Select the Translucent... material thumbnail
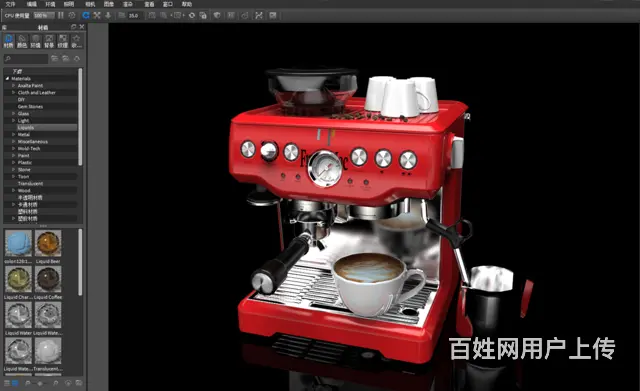The height and width of the screenshot is (391, 640). [x=48, y=351]
